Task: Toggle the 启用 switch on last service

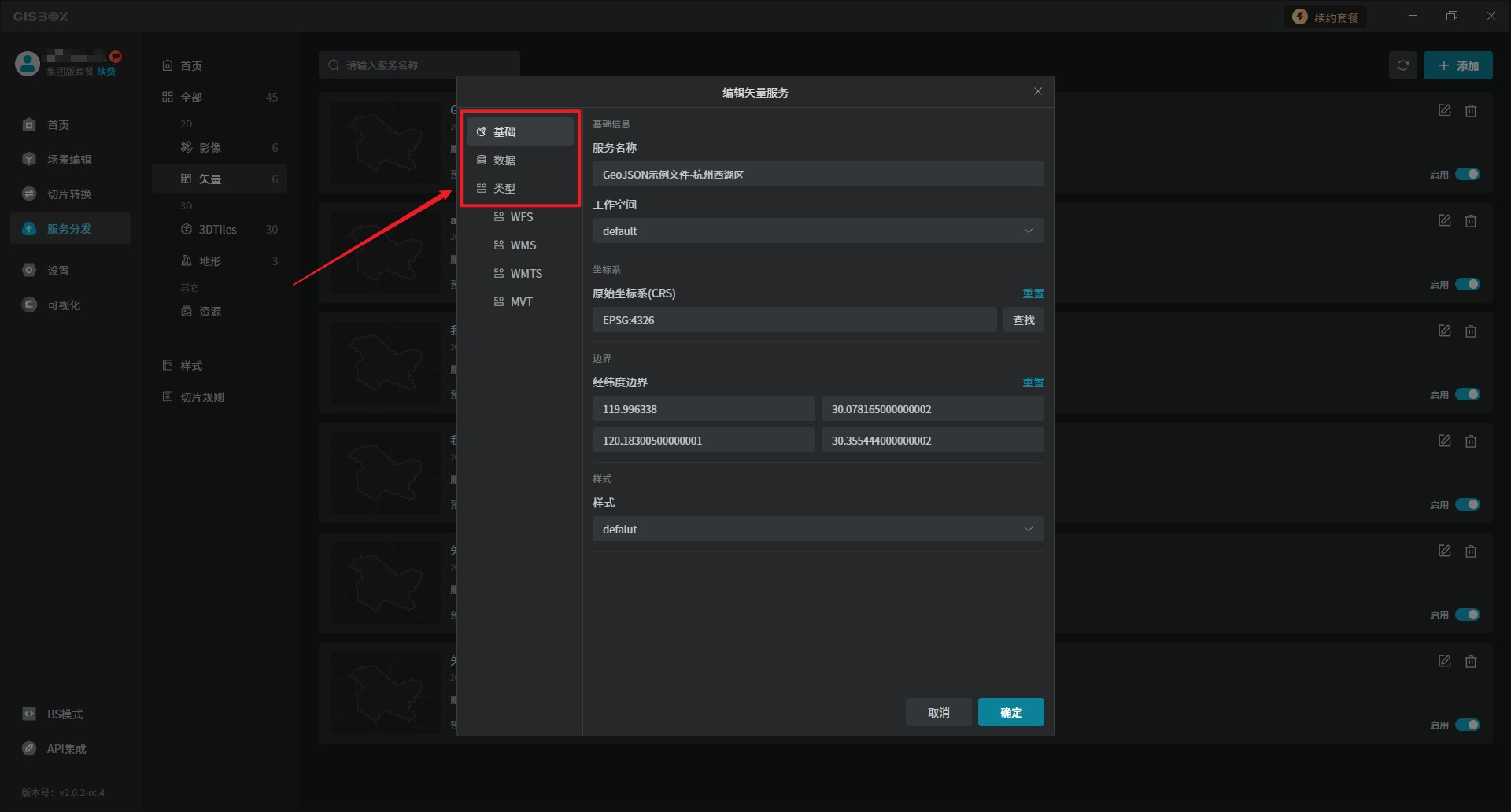Action: click(1467, 725)
